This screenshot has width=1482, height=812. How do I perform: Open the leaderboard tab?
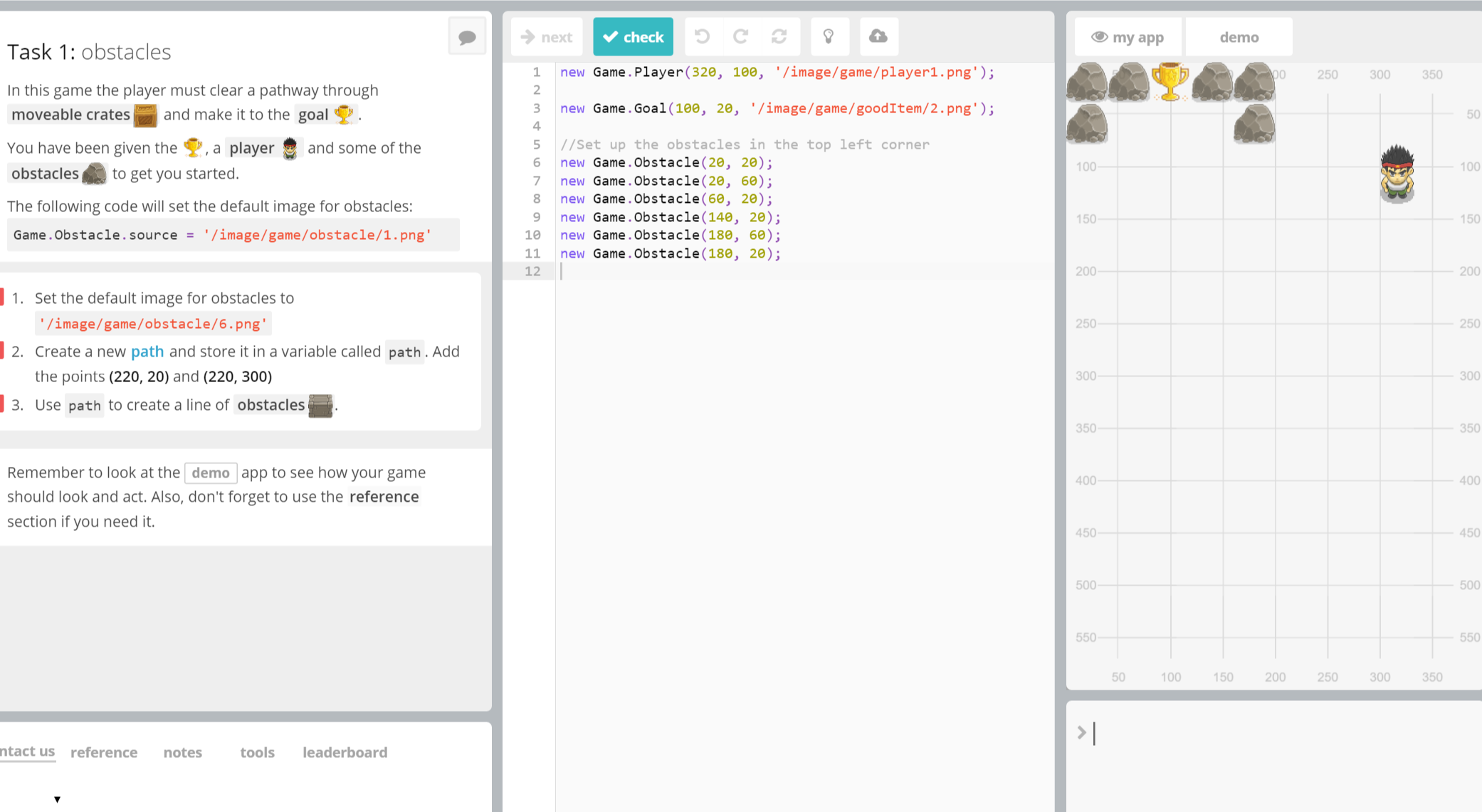pyautogui.click(x=345, y=752)
